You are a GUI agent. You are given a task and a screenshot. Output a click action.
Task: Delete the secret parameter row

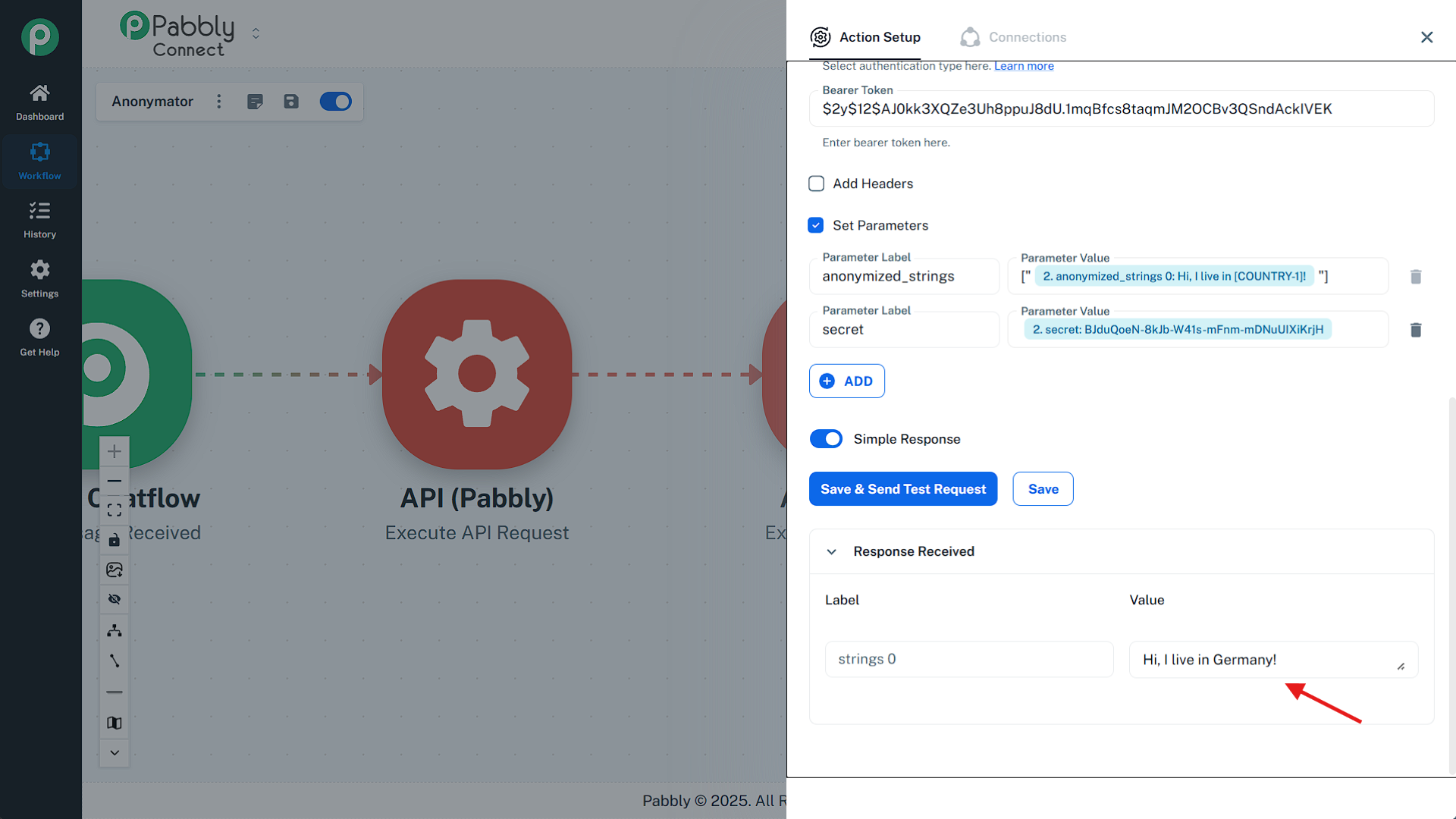1415,330
